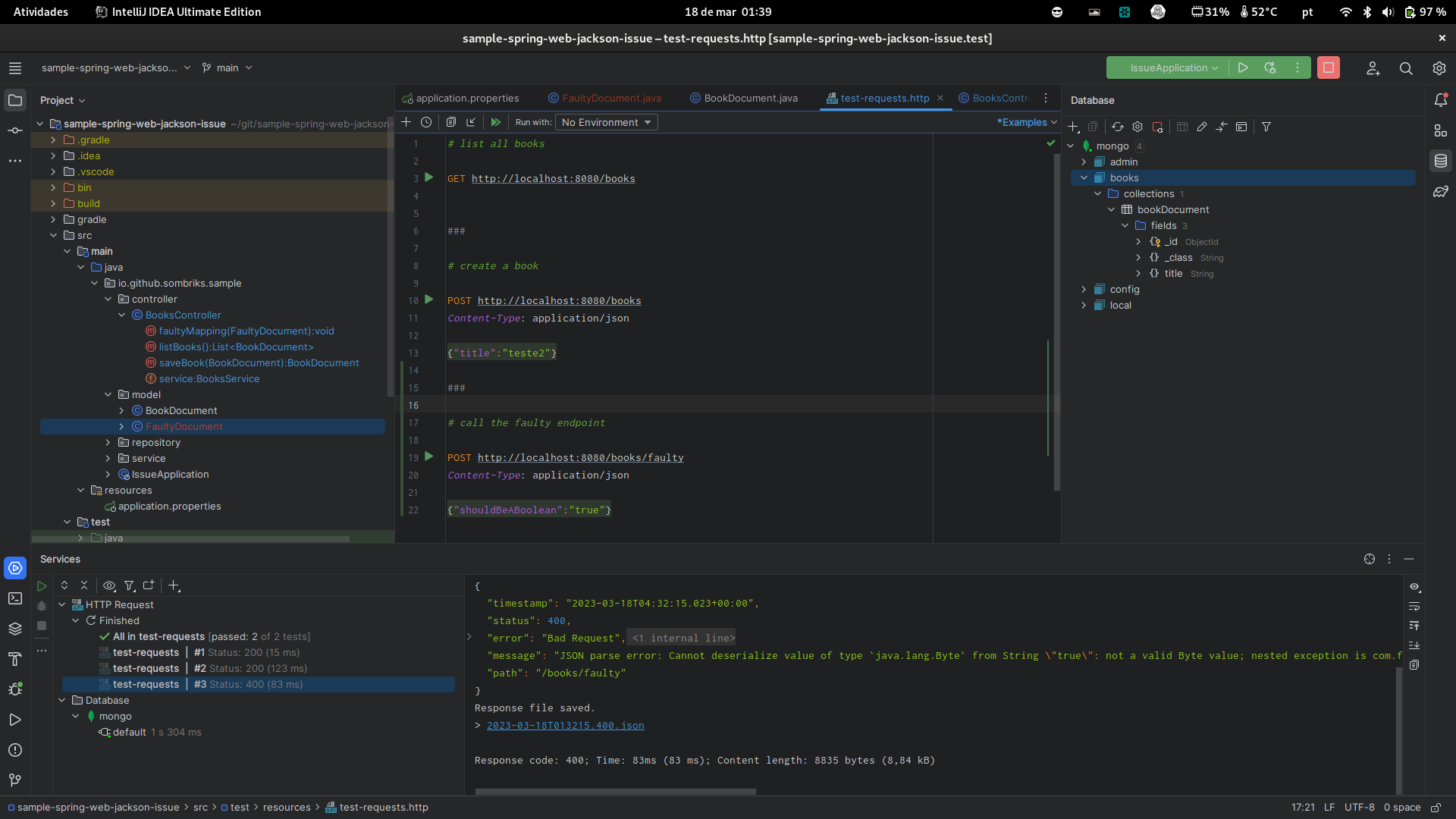Toggle soft-wrap in response output panel
This screenshot has height=819, width=1456.
click(x=1414, y=607)
